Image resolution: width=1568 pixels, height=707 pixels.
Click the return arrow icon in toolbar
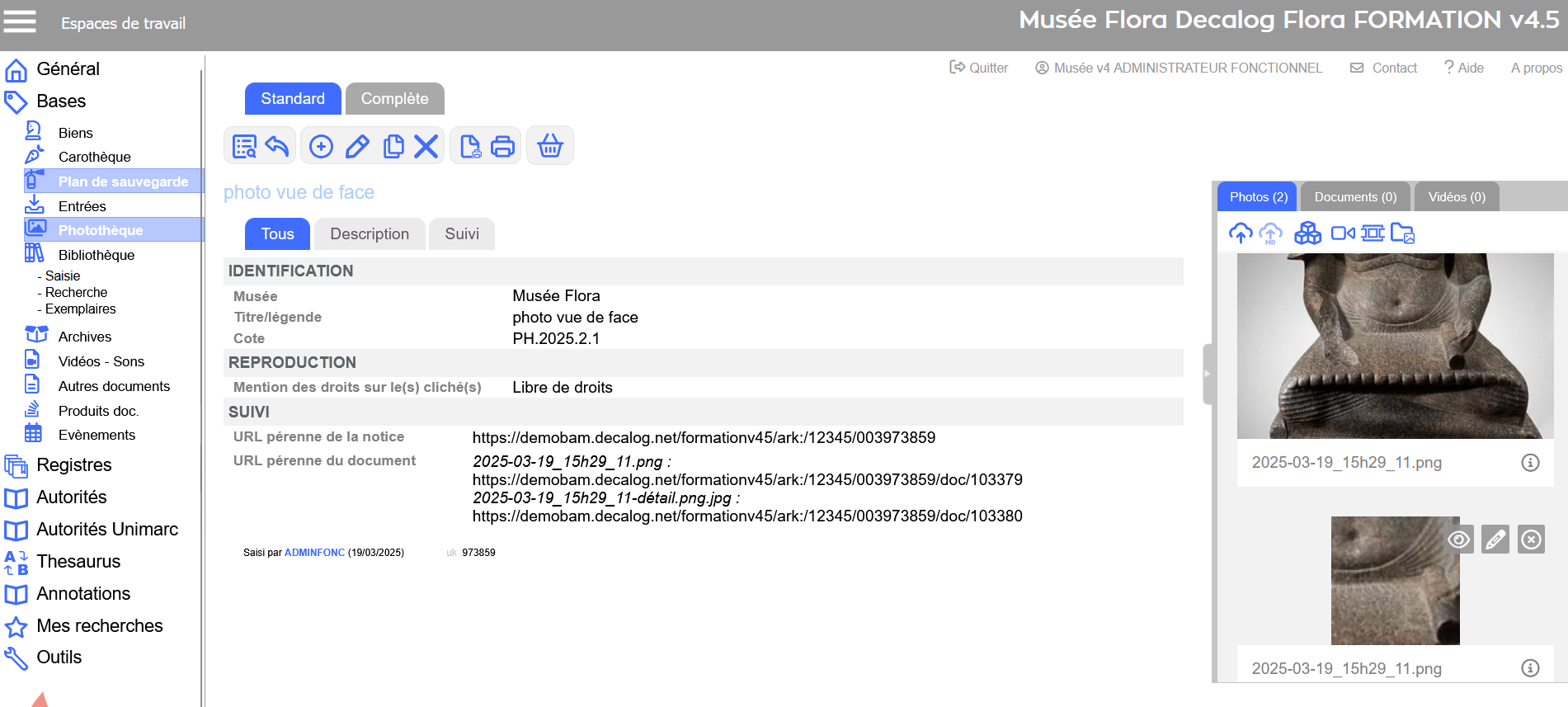(277, 147)
